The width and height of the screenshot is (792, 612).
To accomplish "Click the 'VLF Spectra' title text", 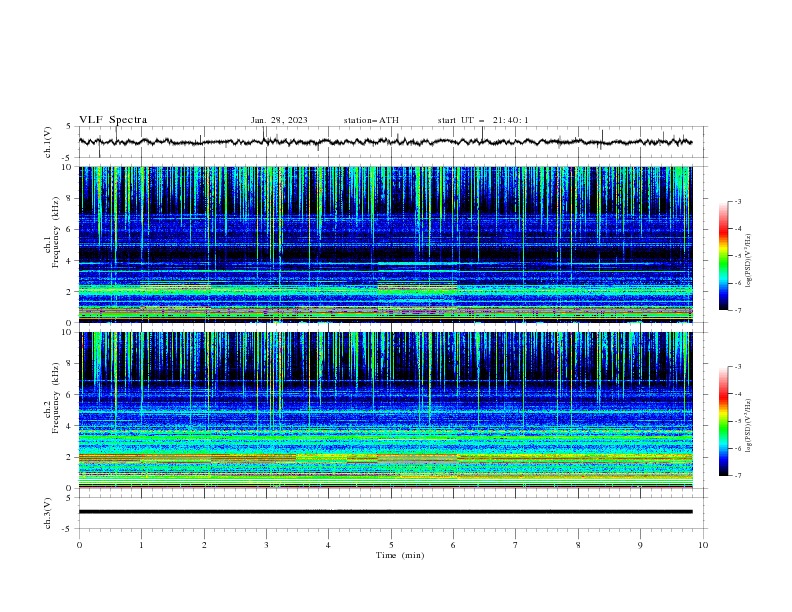I will click(x=113, y=120).
